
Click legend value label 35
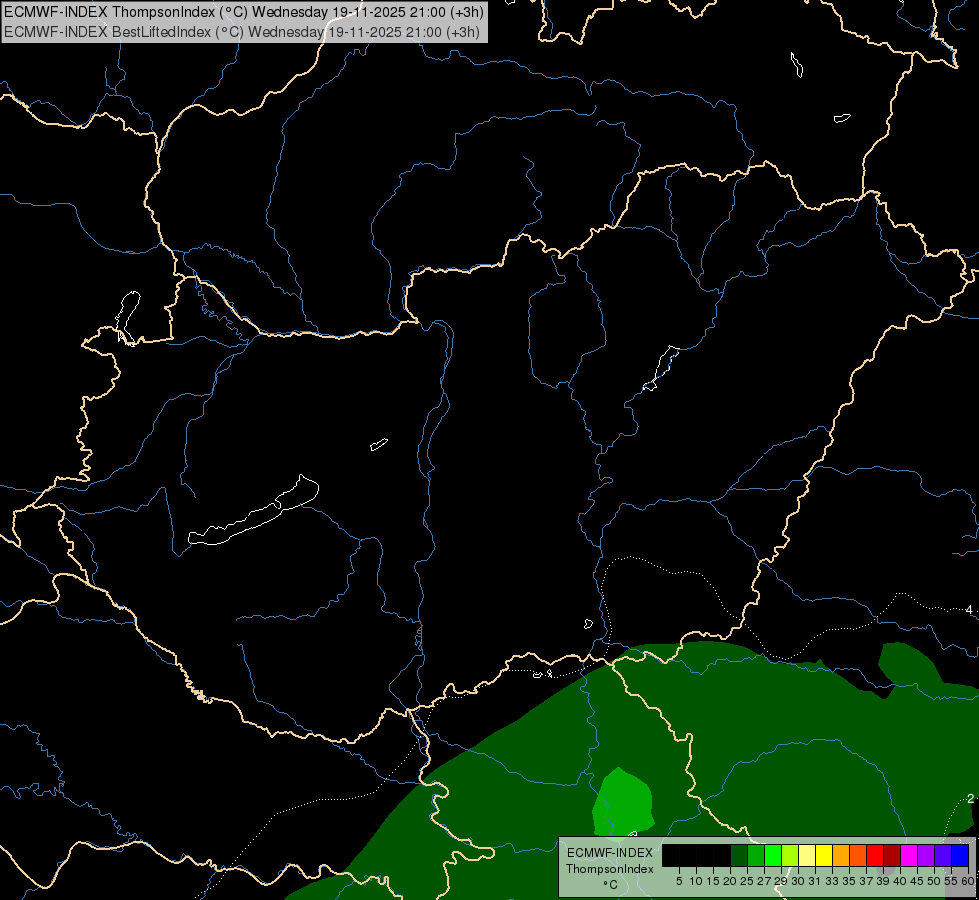pos(849,881)
